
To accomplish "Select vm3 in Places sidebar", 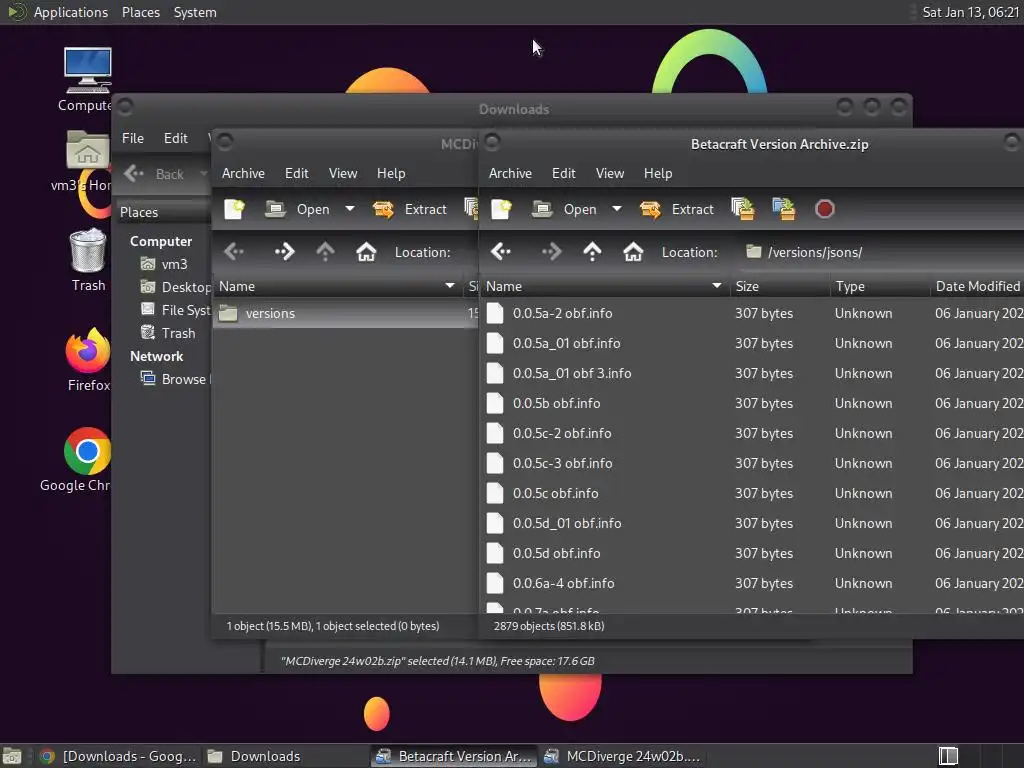I will pyautogui.click(x=165, y=264).
